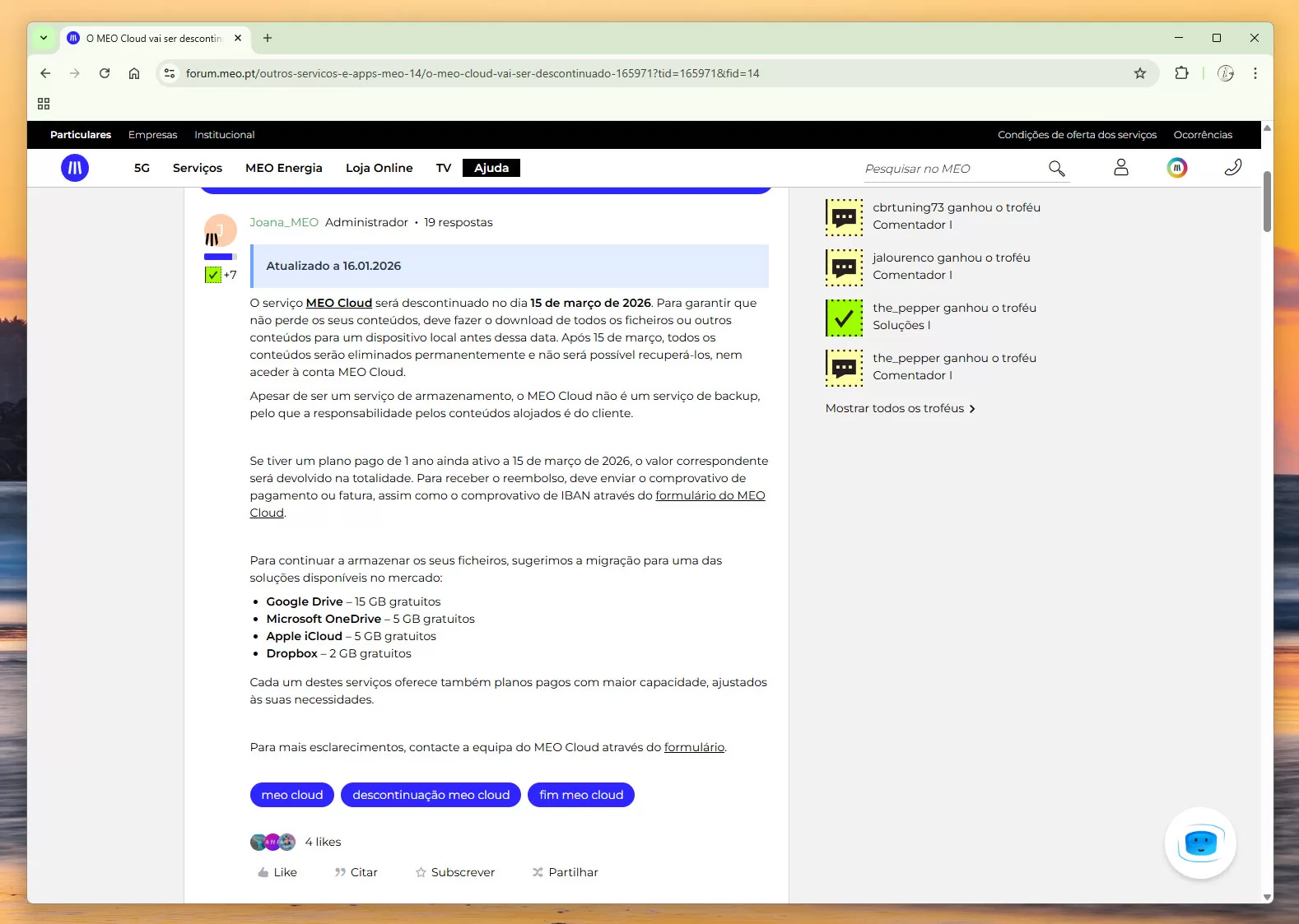
Task: Open the Serviços menu item
Action: (x=198, y=168)
